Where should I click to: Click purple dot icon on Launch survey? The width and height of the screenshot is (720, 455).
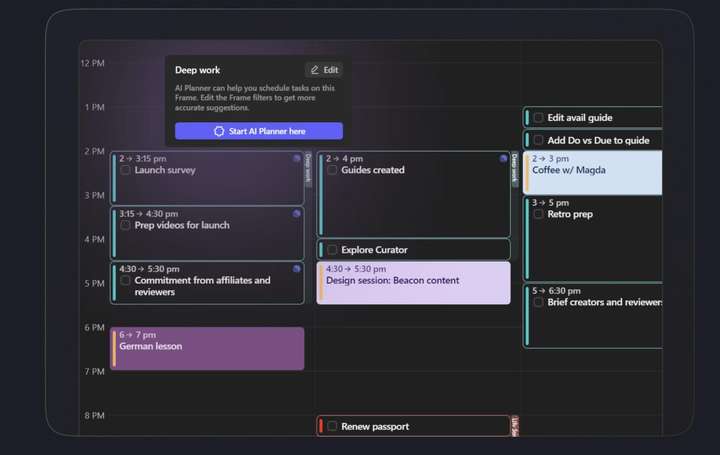coord(297,158)
